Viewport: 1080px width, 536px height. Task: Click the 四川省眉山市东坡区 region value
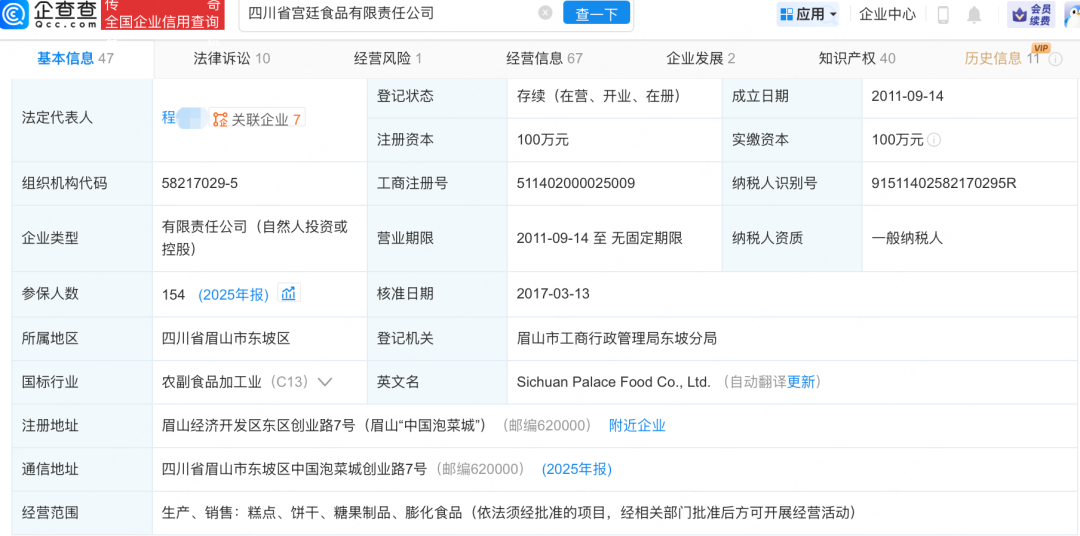[226, 338]
